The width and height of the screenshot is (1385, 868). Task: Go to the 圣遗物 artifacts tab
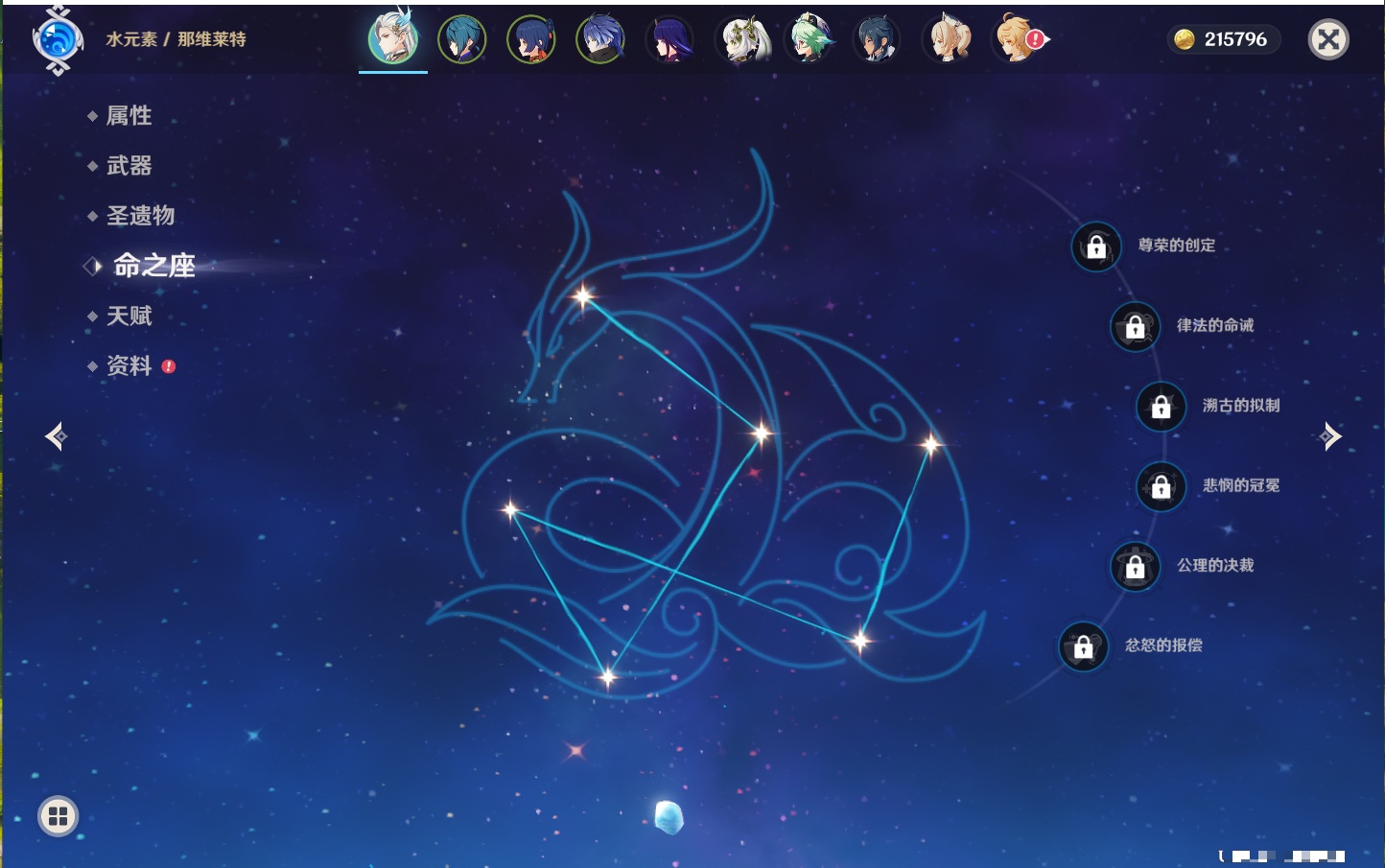[140, 216]
